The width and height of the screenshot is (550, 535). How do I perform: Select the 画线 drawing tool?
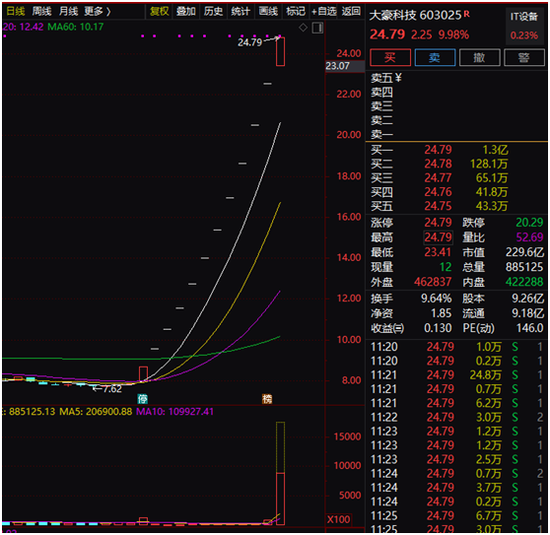coord(268,12)
